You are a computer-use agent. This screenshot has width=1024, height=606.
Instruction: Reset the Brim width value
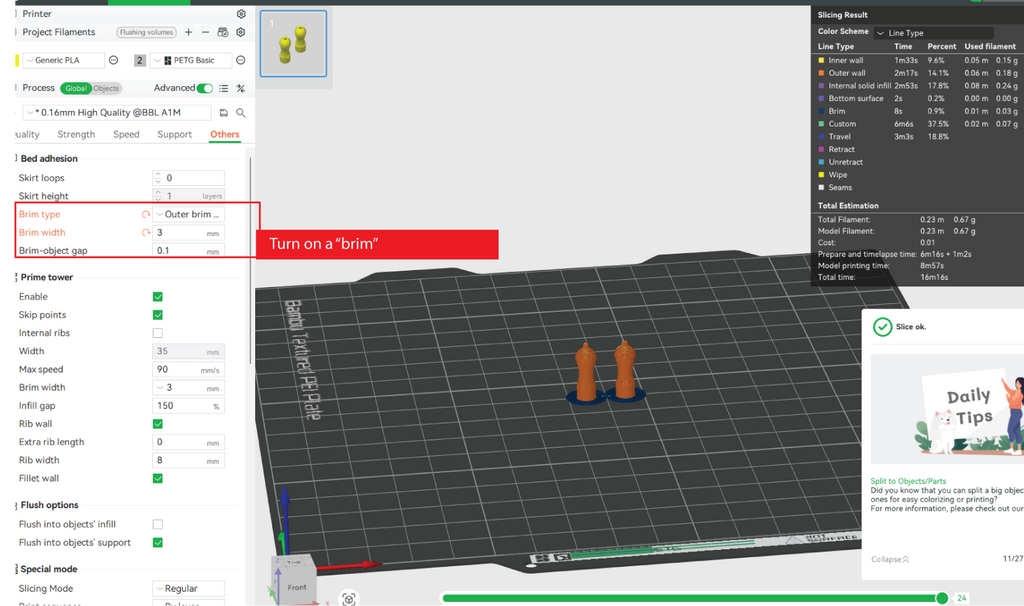click(146, 232)
